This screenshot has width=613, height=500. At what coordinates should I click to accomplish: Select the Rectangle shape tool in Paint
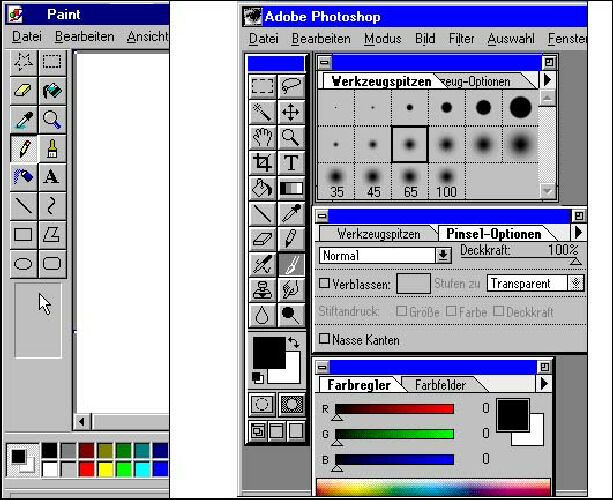click(24, 235)
